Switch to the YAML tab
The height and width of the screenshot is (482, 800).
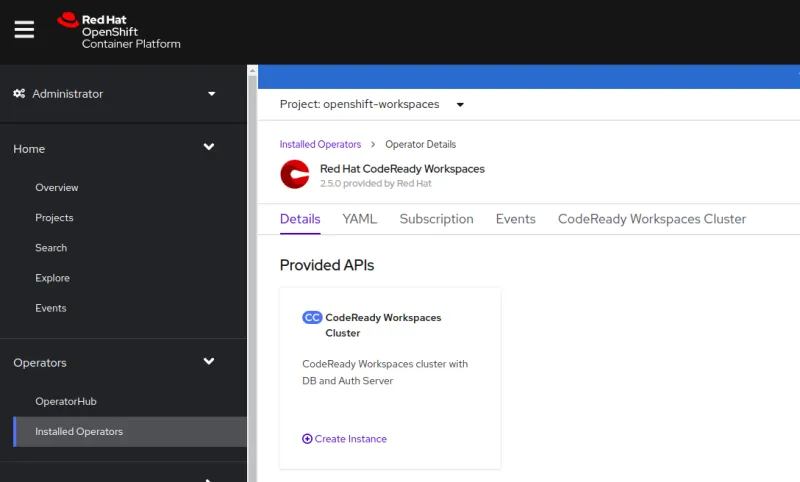[x=359, y=219]
